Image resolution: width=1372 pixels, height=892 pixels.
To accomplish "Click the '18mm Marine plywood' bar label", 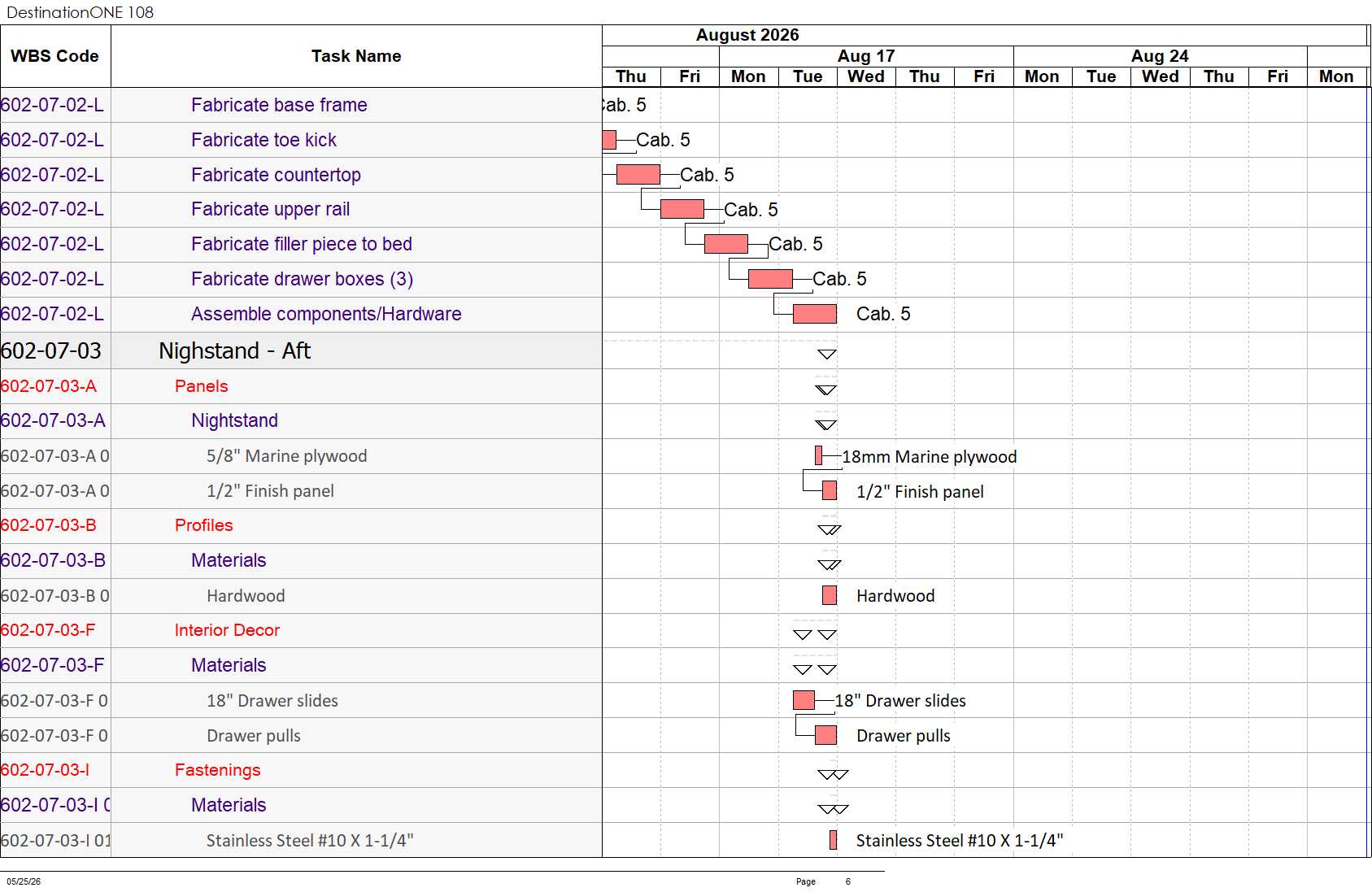I will coord(929,457).
